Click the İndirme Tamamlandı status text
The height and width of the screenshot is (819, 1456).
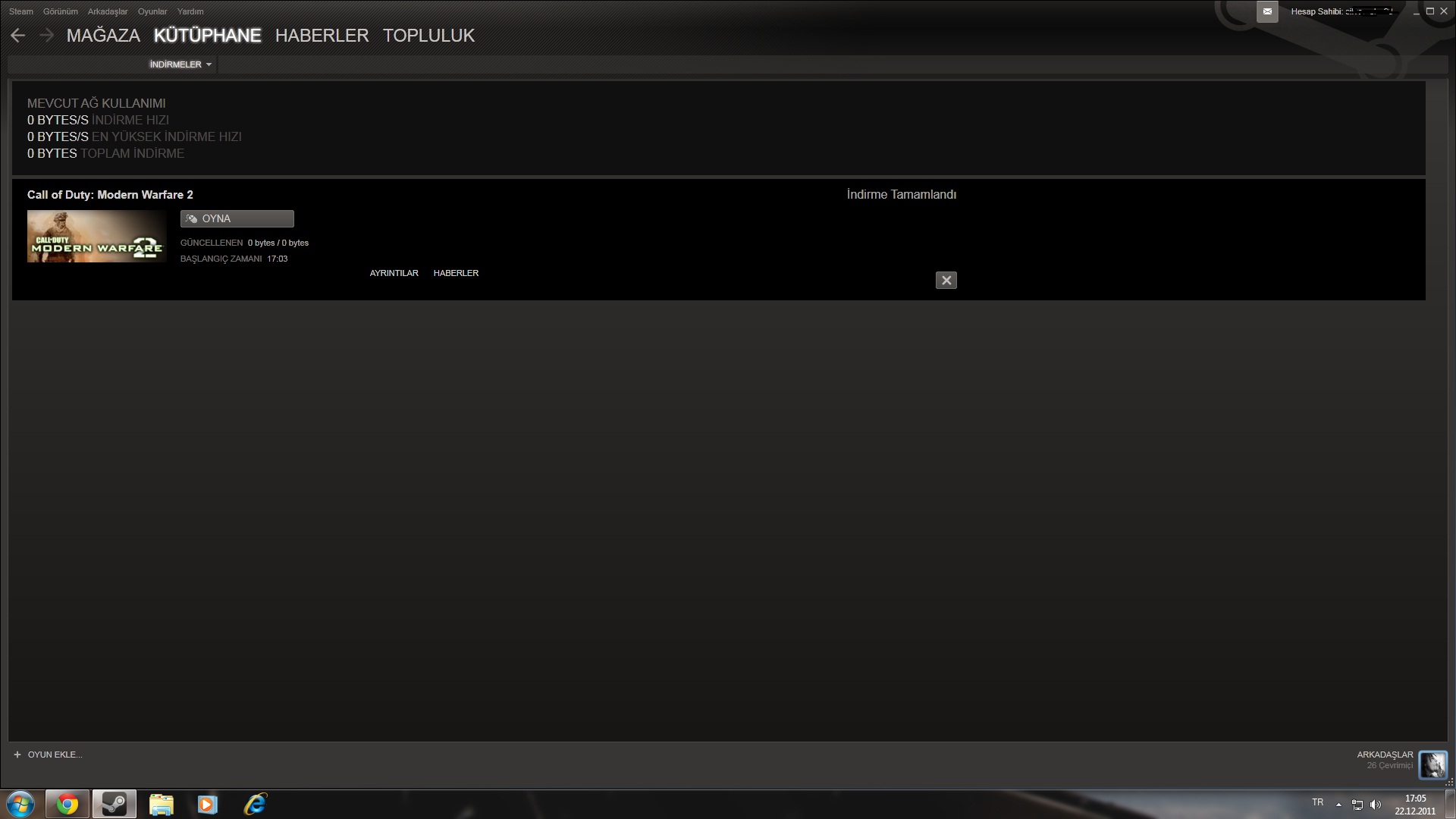click(902, 195)
